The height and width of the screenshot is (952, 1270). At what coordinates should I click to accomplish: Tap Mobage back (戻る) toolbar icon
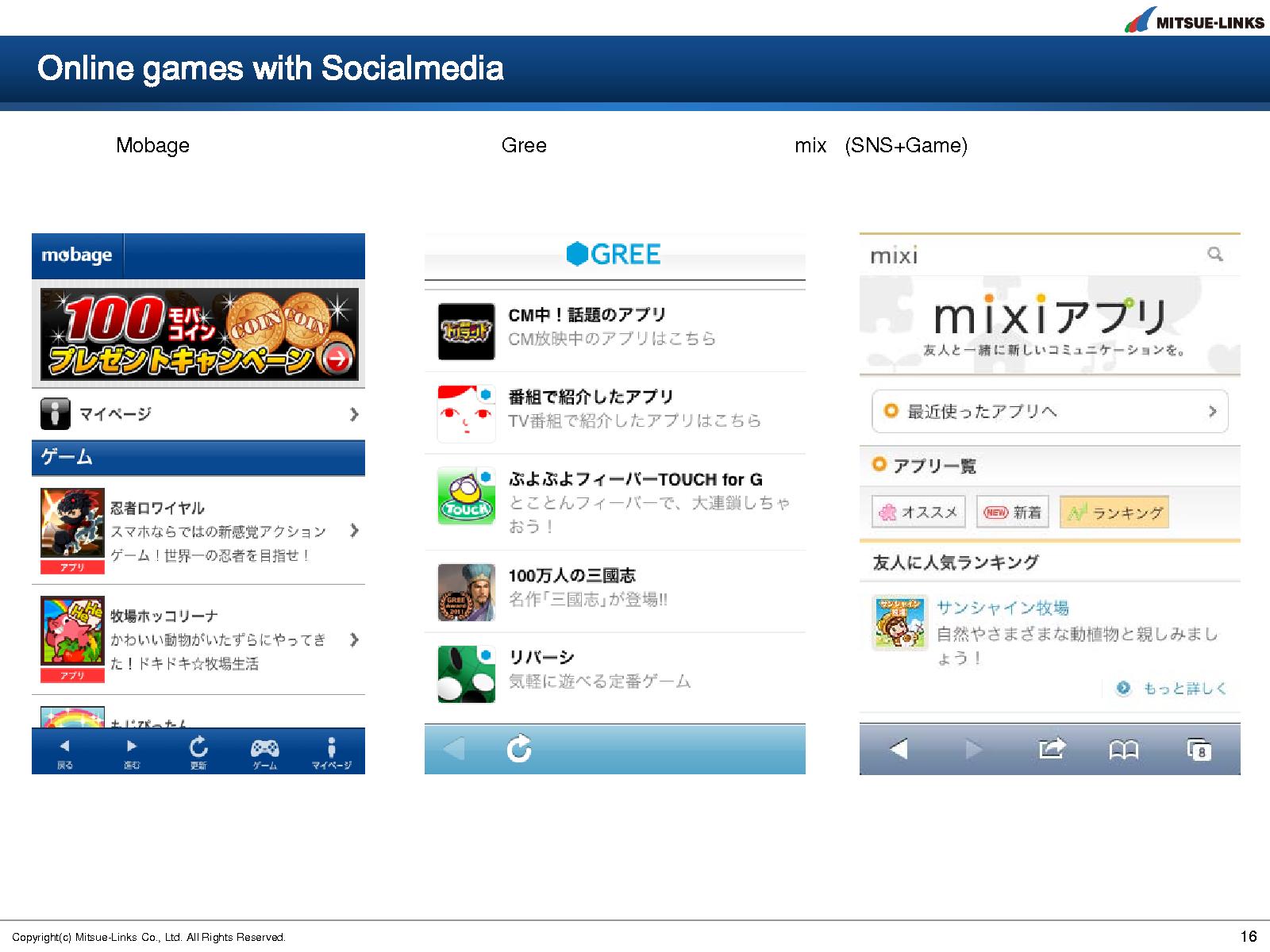(65, 752)
